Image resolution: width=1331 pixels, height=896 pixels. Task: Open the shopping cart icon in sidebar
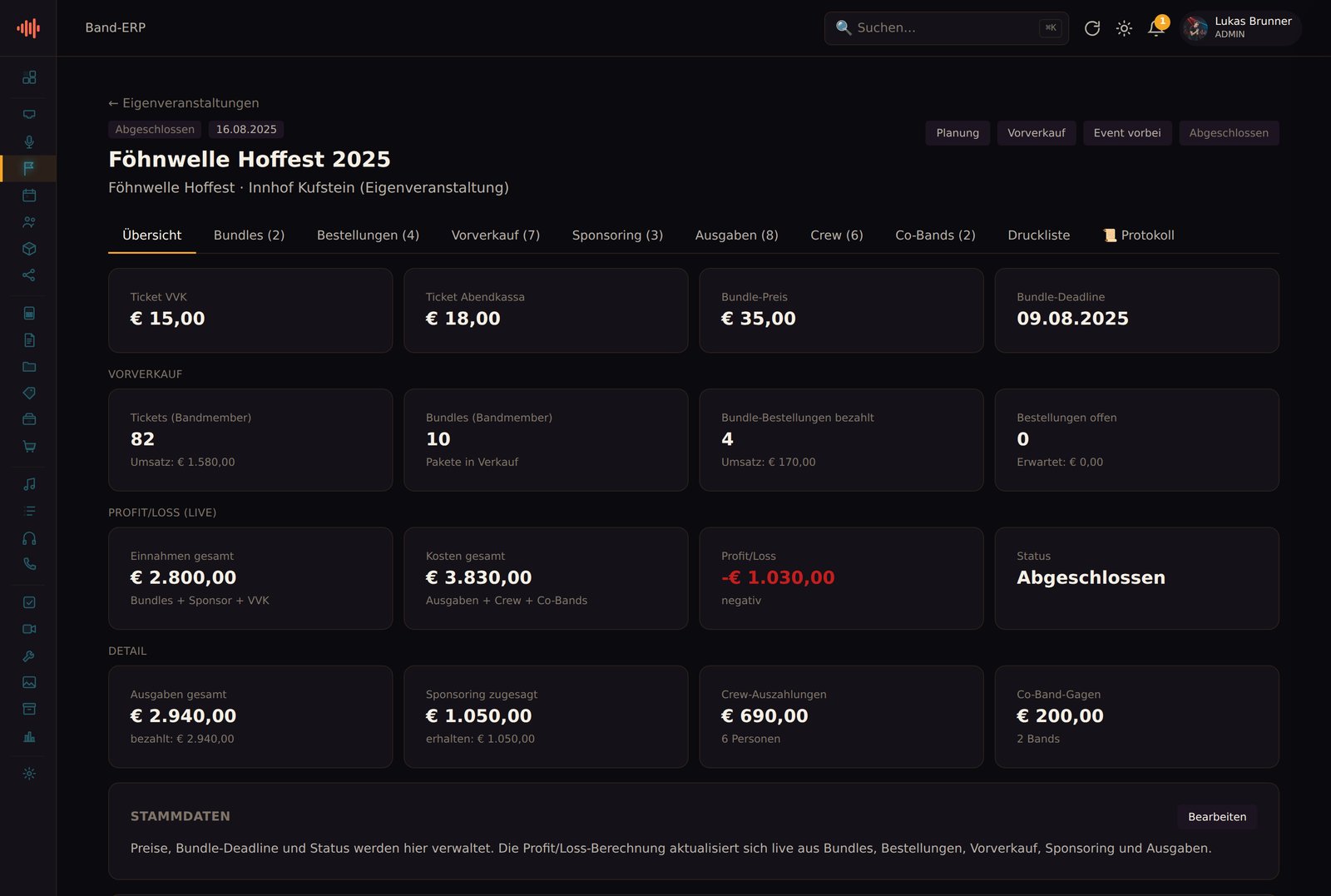coord(29,446)
